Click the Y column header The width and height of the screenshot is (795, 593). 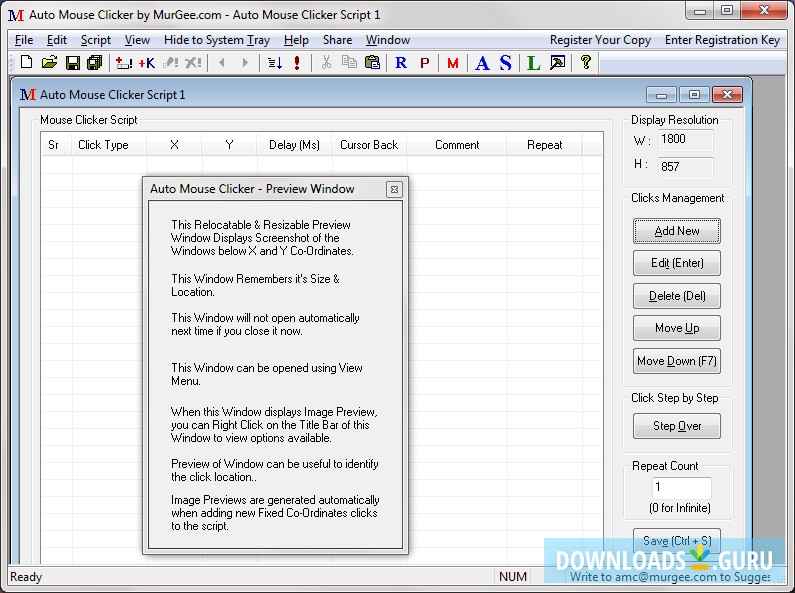(x=229, y=145)
